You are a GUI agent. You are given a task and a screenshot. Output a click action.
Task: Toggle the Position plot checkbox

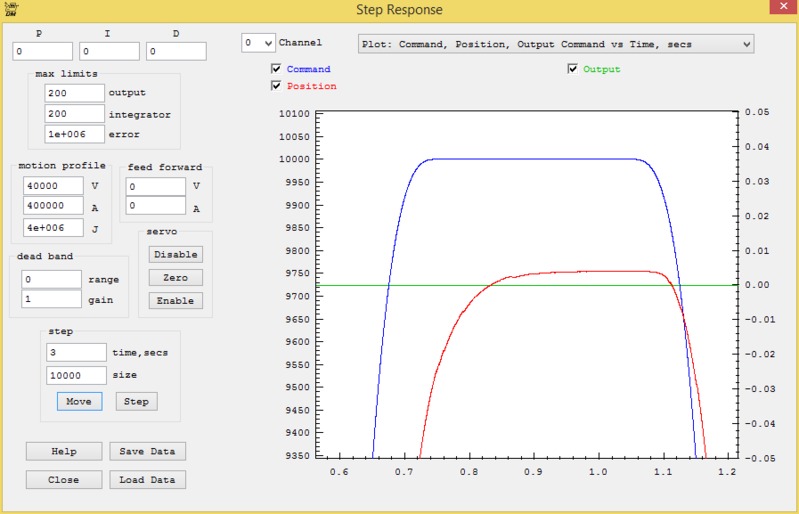click(x=276, y=86)
